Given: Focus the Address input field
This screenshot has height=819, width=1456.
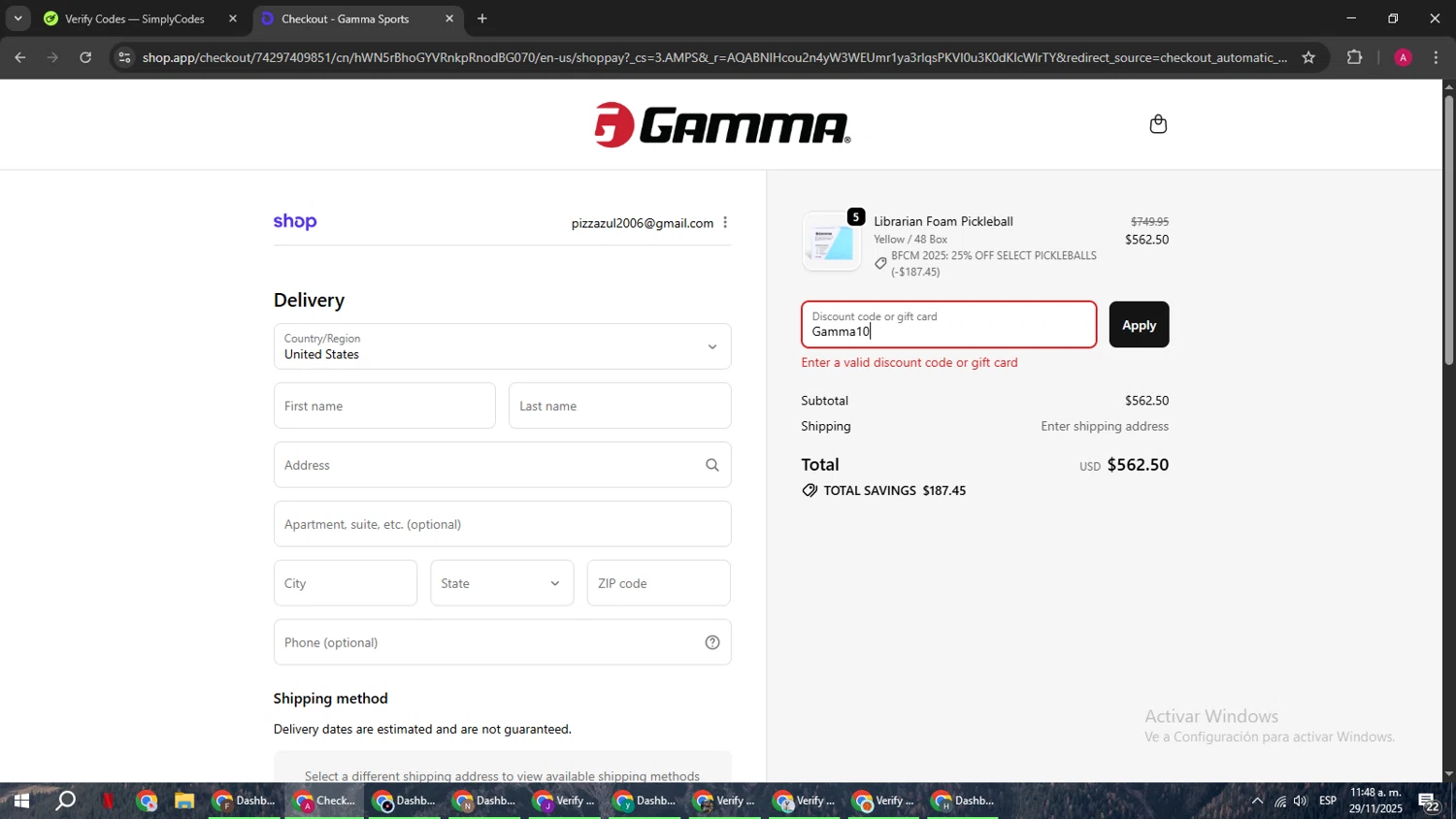Looking at the screenshot, I should point(502,465).
